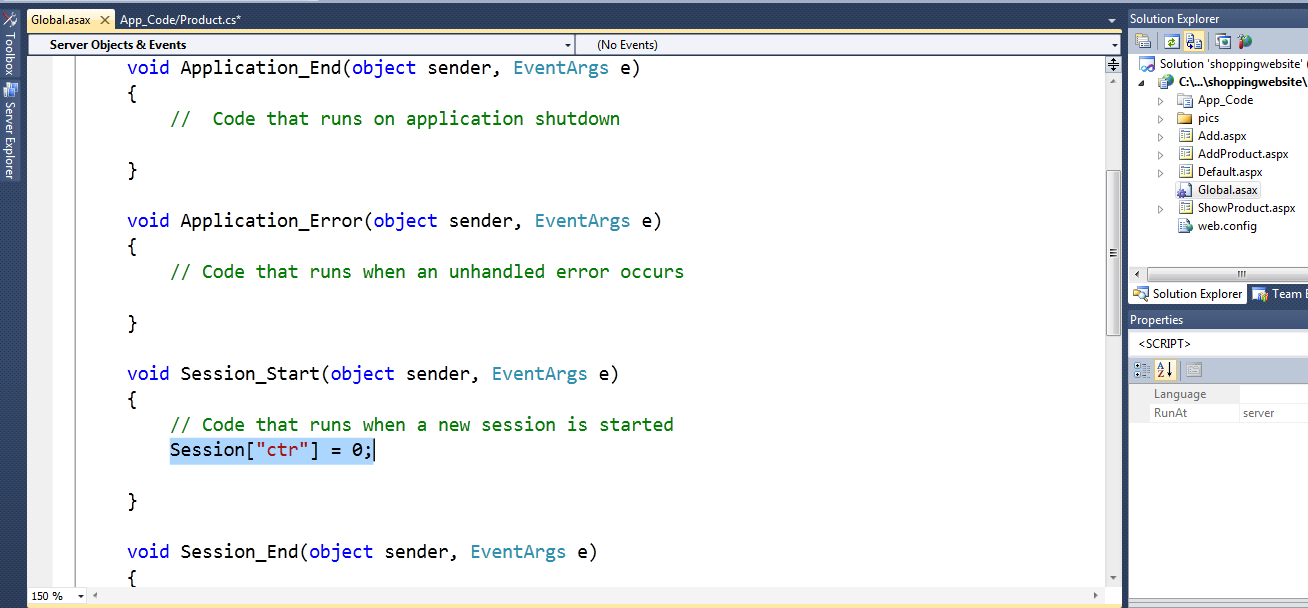Open the Properties icon in Solution Explorer toolbar
The height and width of the screenshot is (608, 1308).
click(x=1143, y=41)
